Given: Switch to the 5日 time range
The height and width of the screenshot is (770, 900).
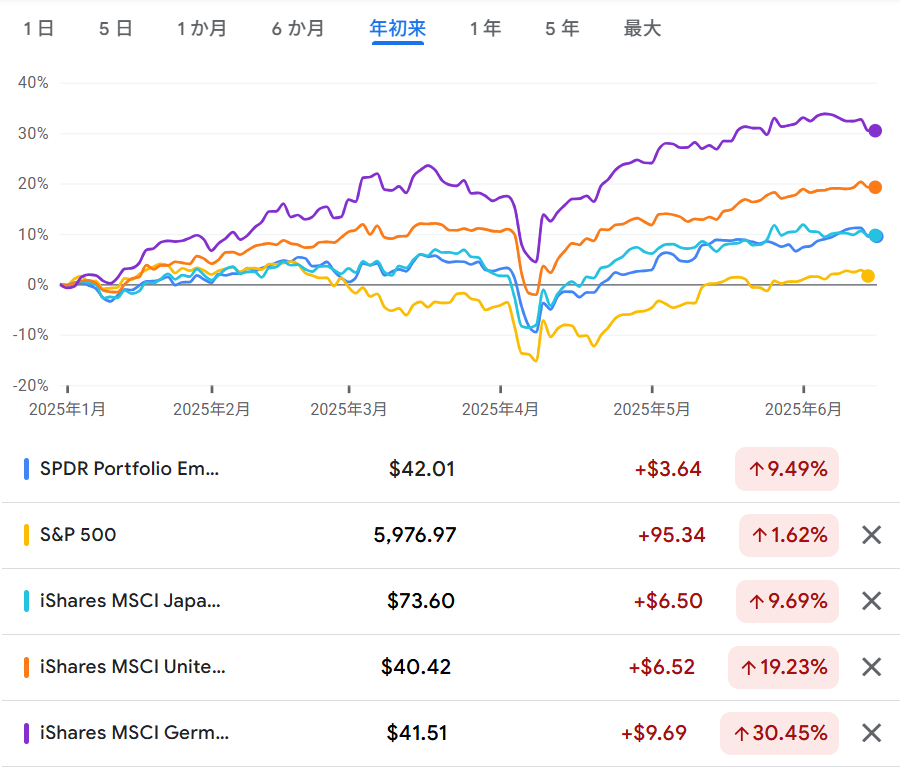Looking at the screenshot, I should (x=115, y=29).
